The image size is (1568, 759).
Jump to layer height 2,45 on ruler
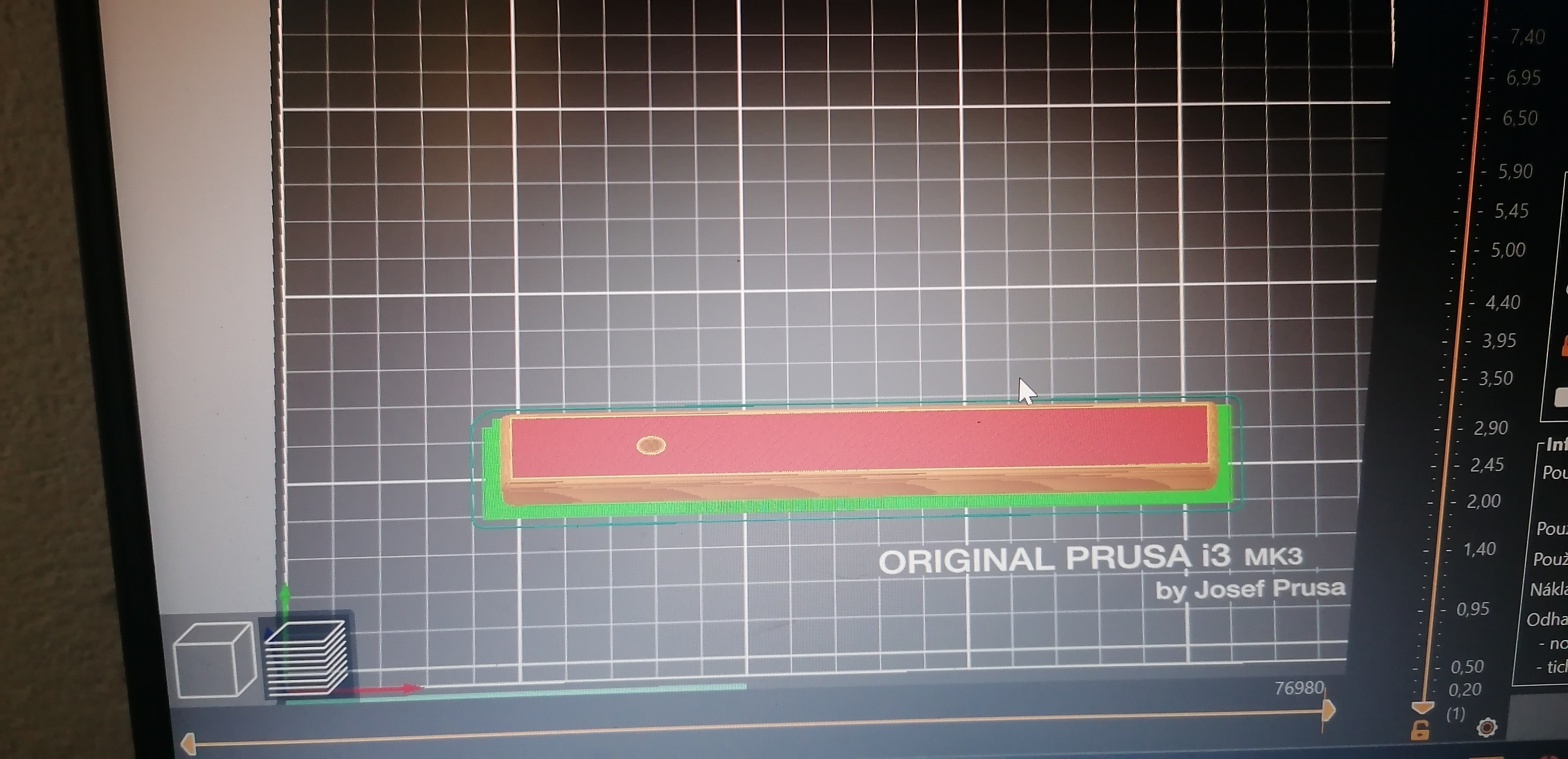click(1487, 465)
